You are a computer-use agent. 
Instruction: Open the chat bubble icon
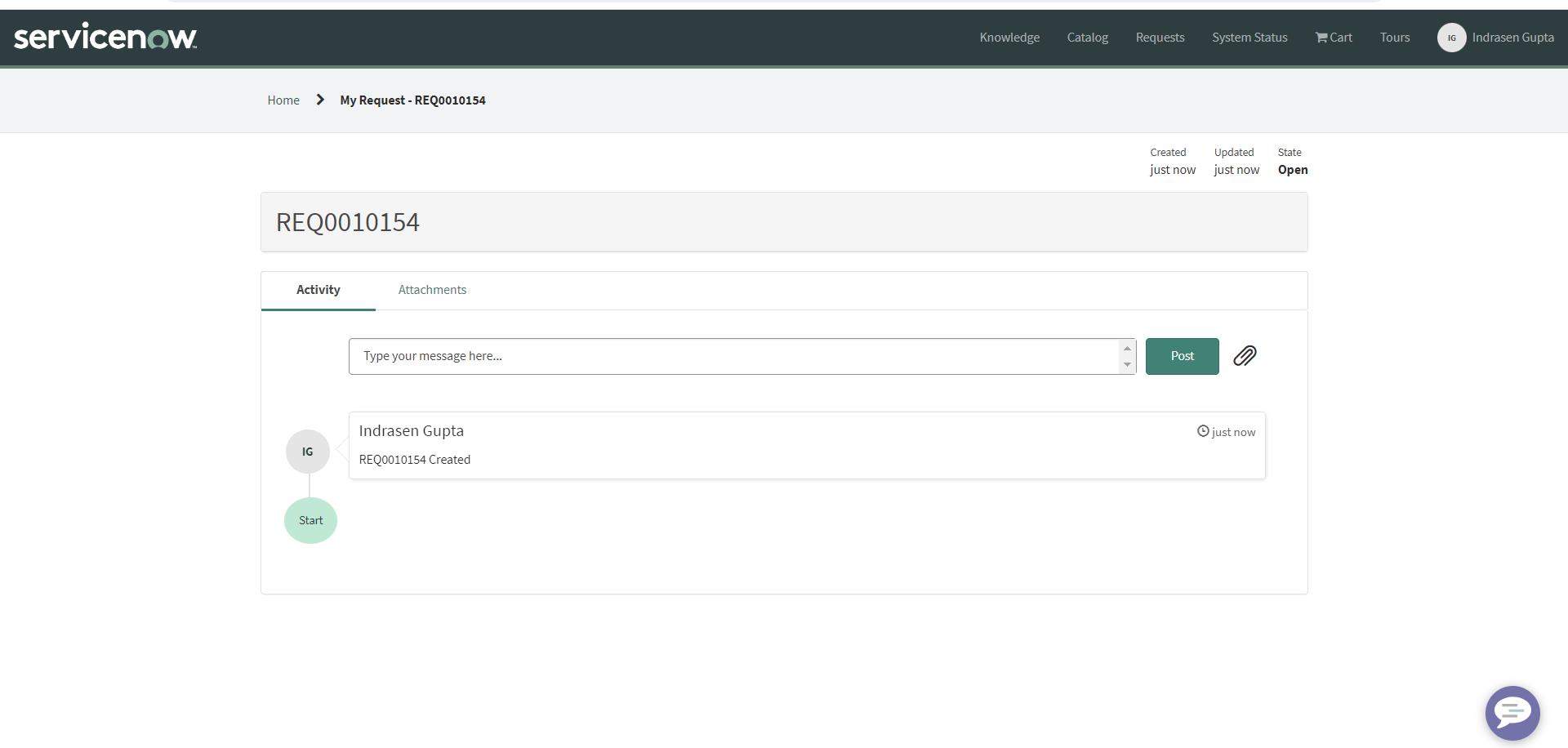tap(1512, 713)
